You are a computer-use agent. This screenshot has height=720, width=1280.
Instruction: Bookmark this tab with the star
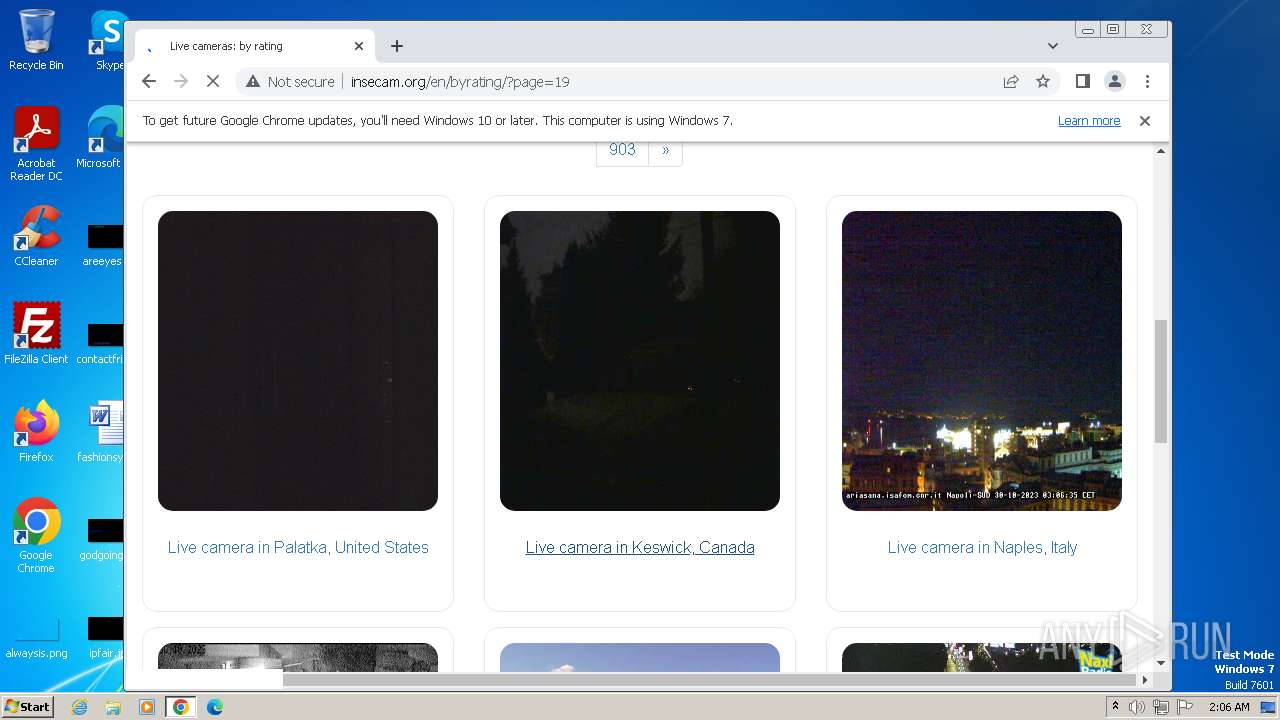click(1043, 81)
